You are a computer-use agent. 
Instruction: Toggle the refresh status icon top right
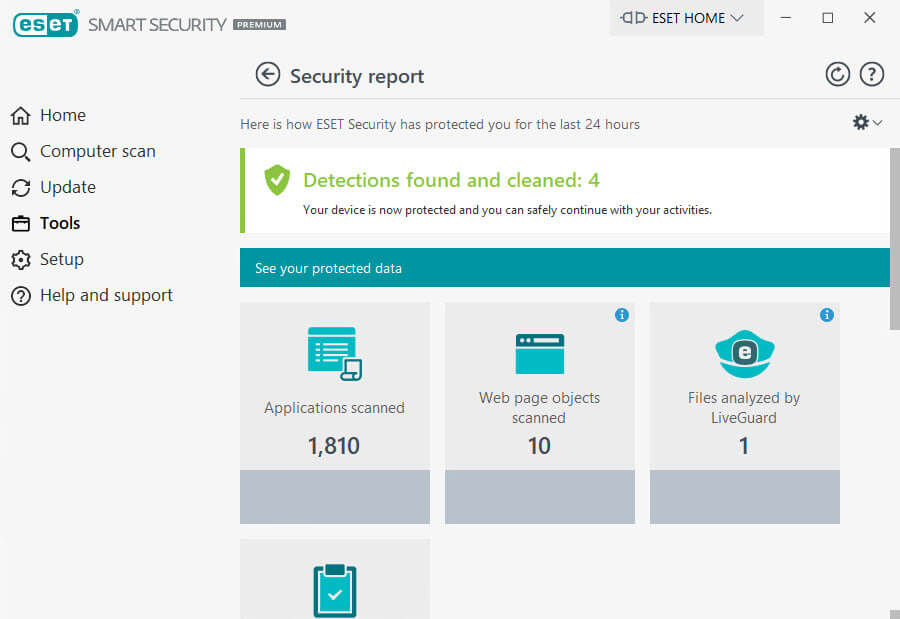point(838,74)
